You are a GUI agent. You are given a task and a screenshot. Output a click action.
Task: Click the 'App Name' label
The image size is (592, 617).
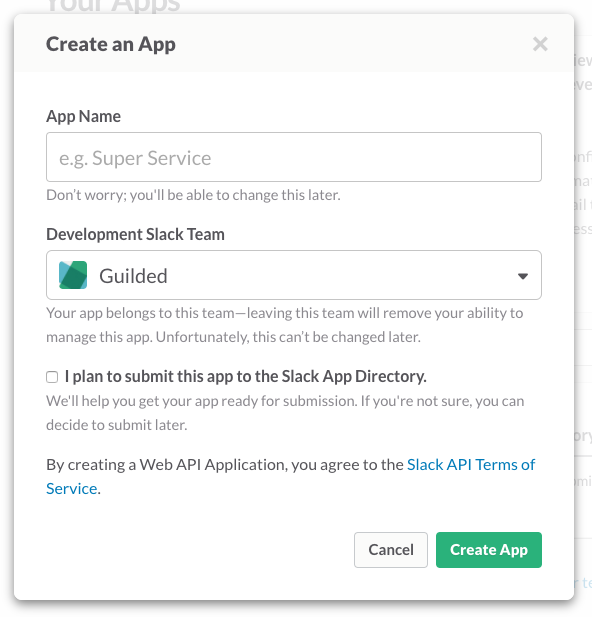click(x=83, y=116)
